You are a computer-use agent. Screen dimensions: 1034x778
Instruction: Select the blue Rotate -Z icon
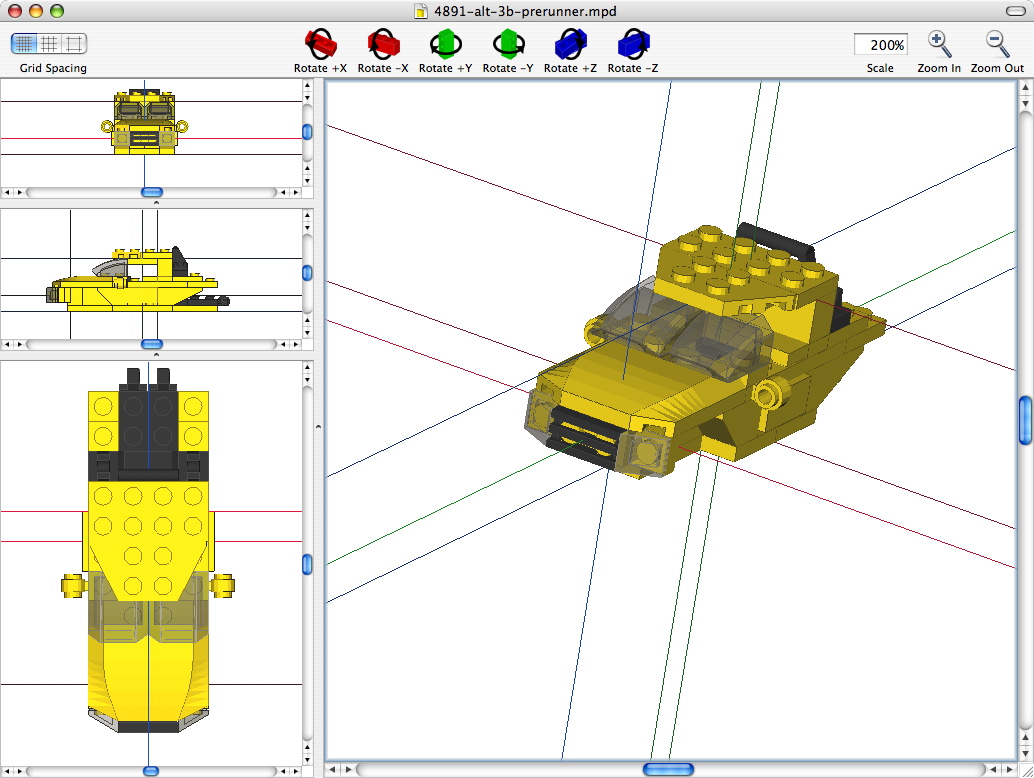coord(632,44)
